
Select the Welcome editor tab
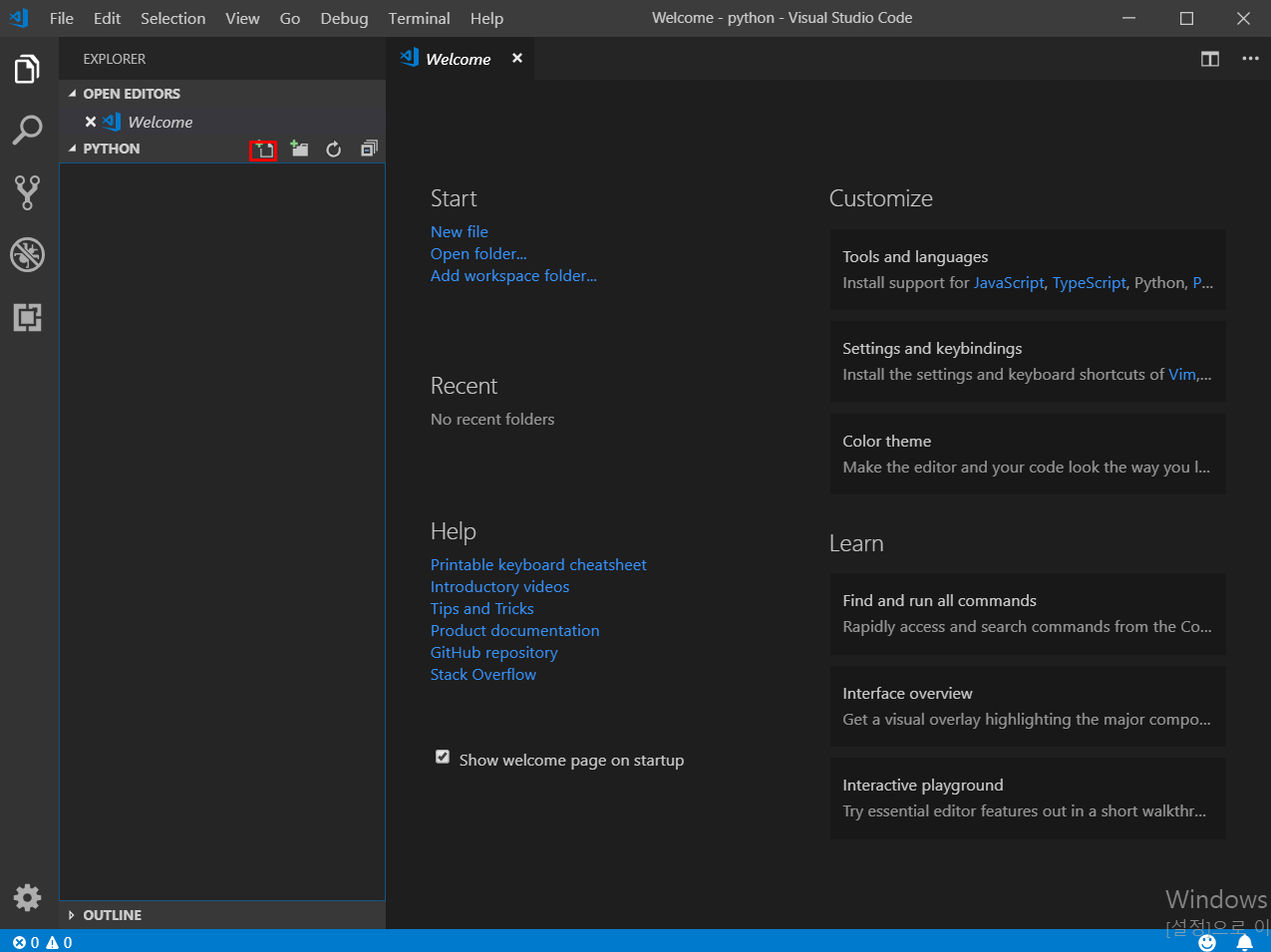459,59
